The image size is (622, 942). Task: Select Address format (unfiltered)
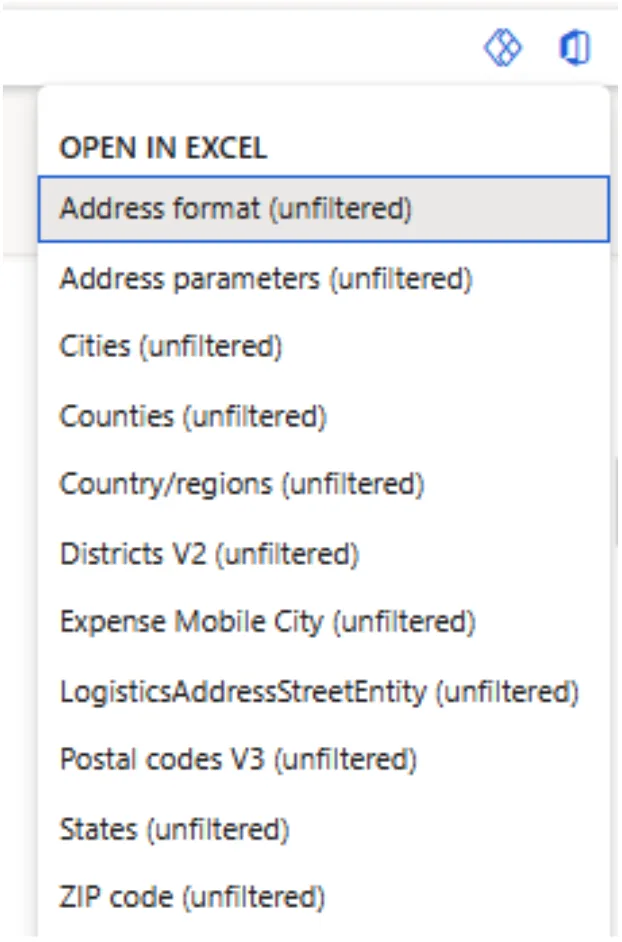236,209
